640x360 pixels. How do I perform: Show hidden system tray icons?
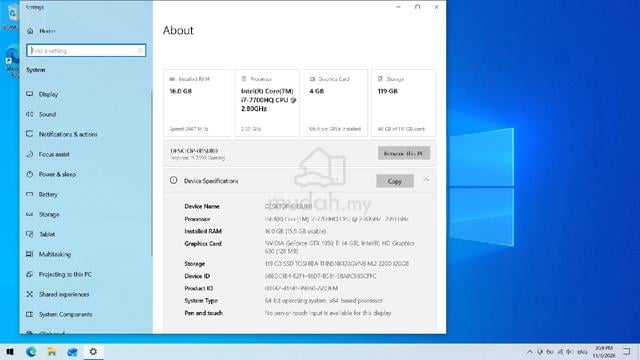point(529,352)
